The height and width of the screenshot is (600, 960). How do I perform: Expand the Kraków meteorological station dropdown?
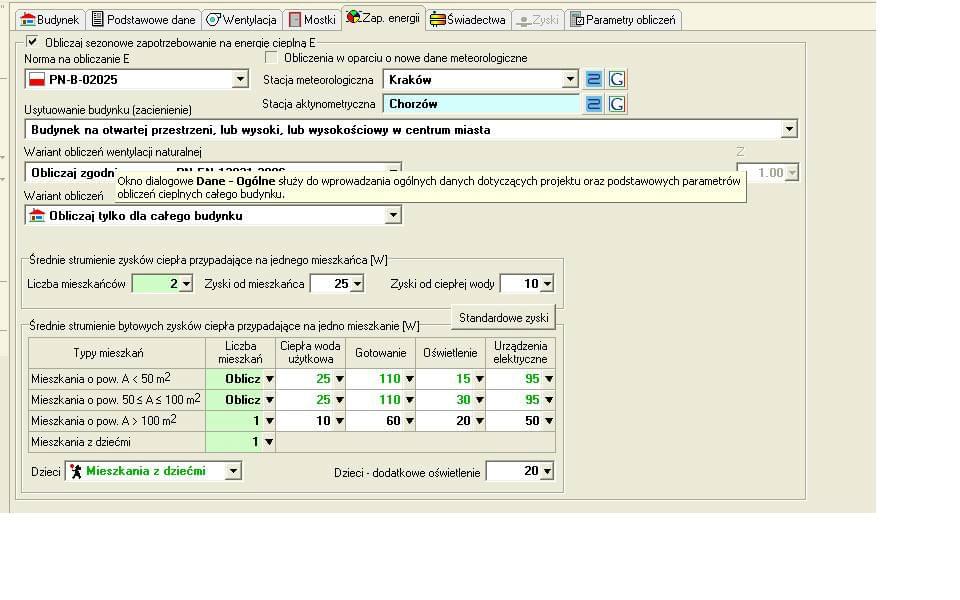(x=569, y=79)
